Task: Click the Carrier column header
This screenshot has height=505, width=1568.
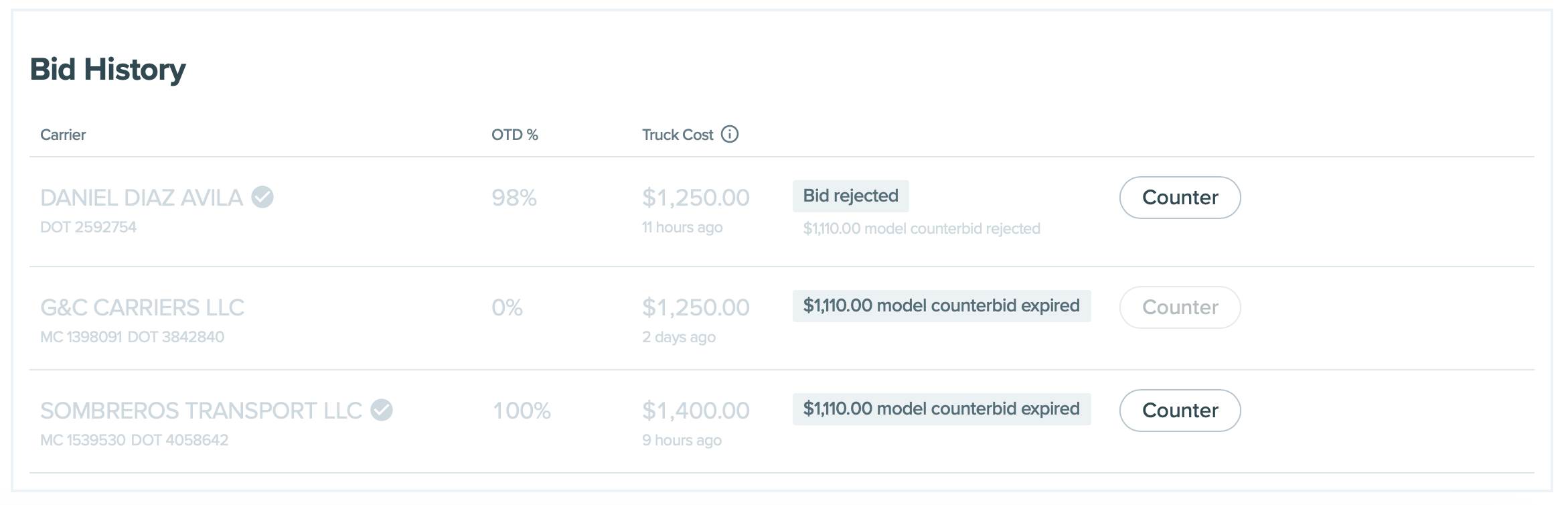Action: [63, 135]
